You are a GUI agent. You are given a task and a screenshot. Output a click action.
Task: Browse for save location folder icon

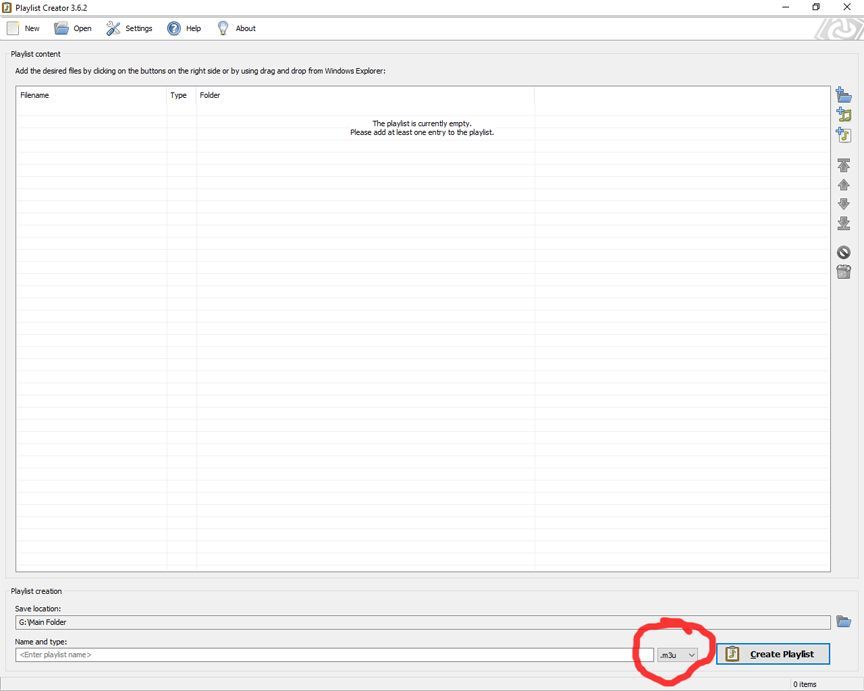pos(843,622)
